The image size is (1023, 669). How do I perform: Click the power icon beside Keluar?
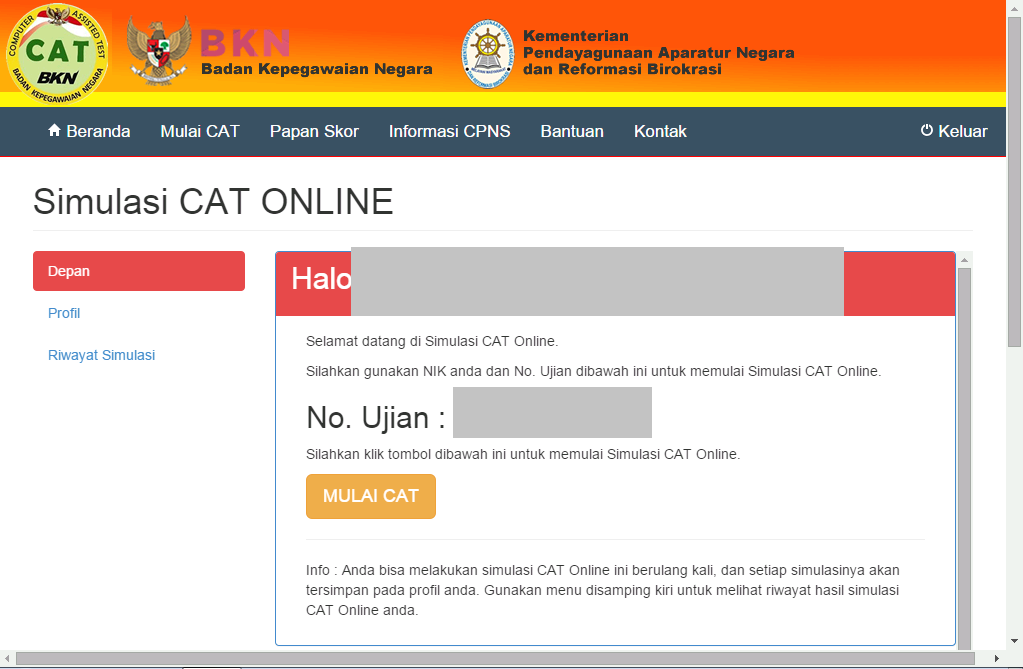tap(926, 131)
